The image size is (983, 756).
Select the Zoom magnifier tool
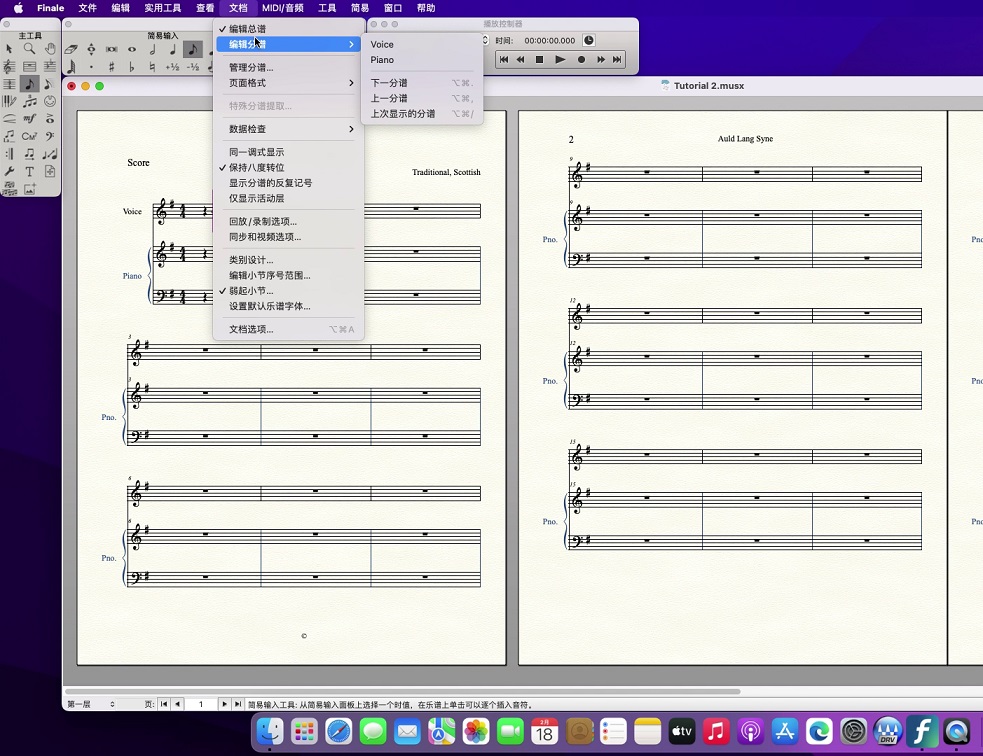(30, 49)
